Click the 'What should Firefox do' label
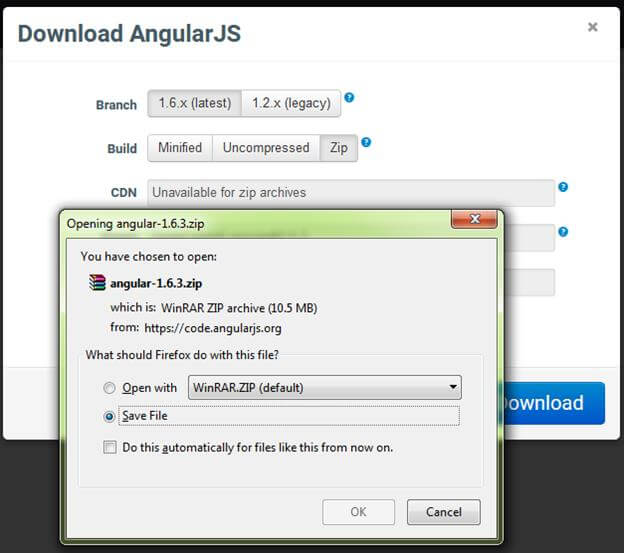Viewport: 624px width, 553px height. pos(182,355)
